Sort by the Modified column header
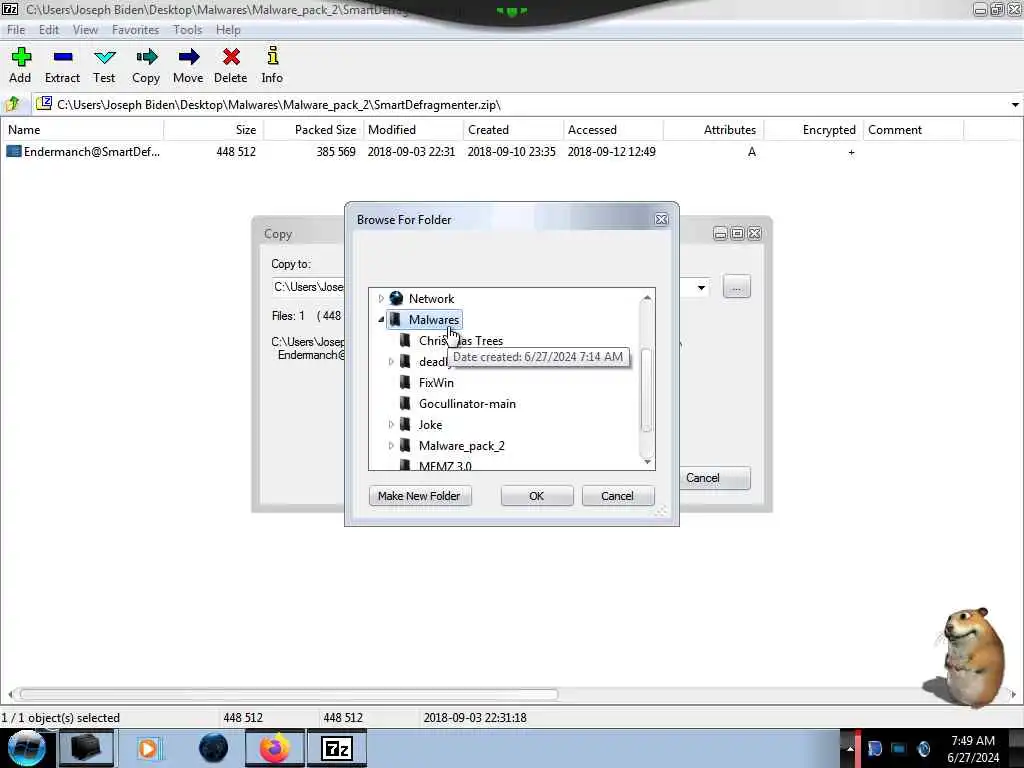Screen dimensions: 1024x768 pyautogui.click(x=413, y=129)
